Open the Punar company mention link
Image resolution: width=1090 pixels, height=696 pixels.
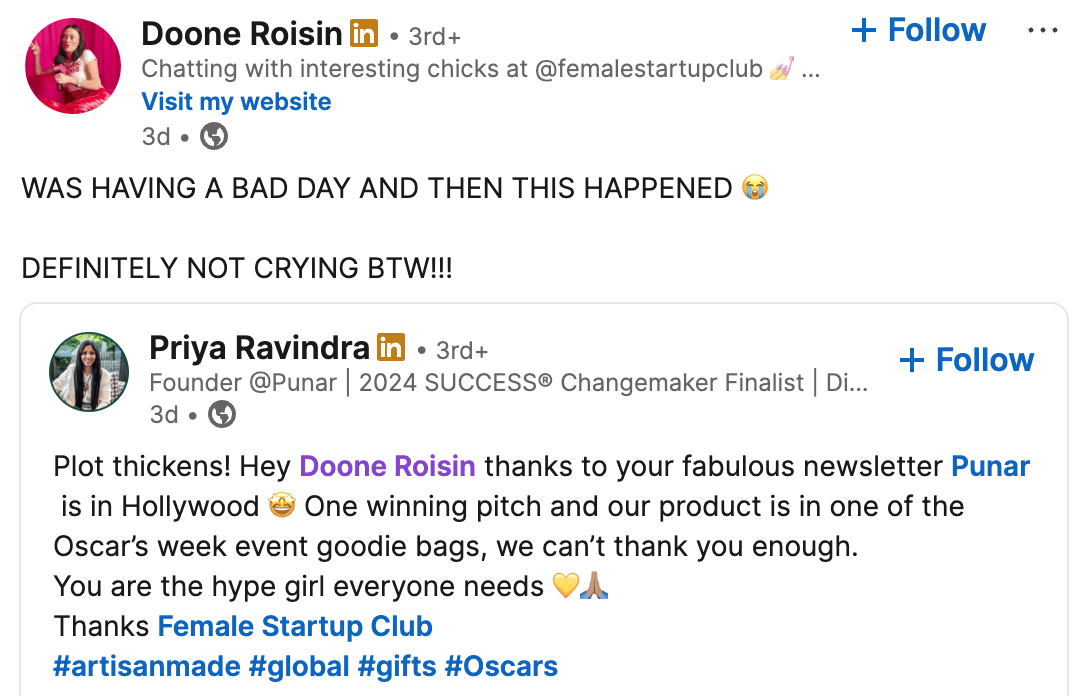click(x=990, y=466)
